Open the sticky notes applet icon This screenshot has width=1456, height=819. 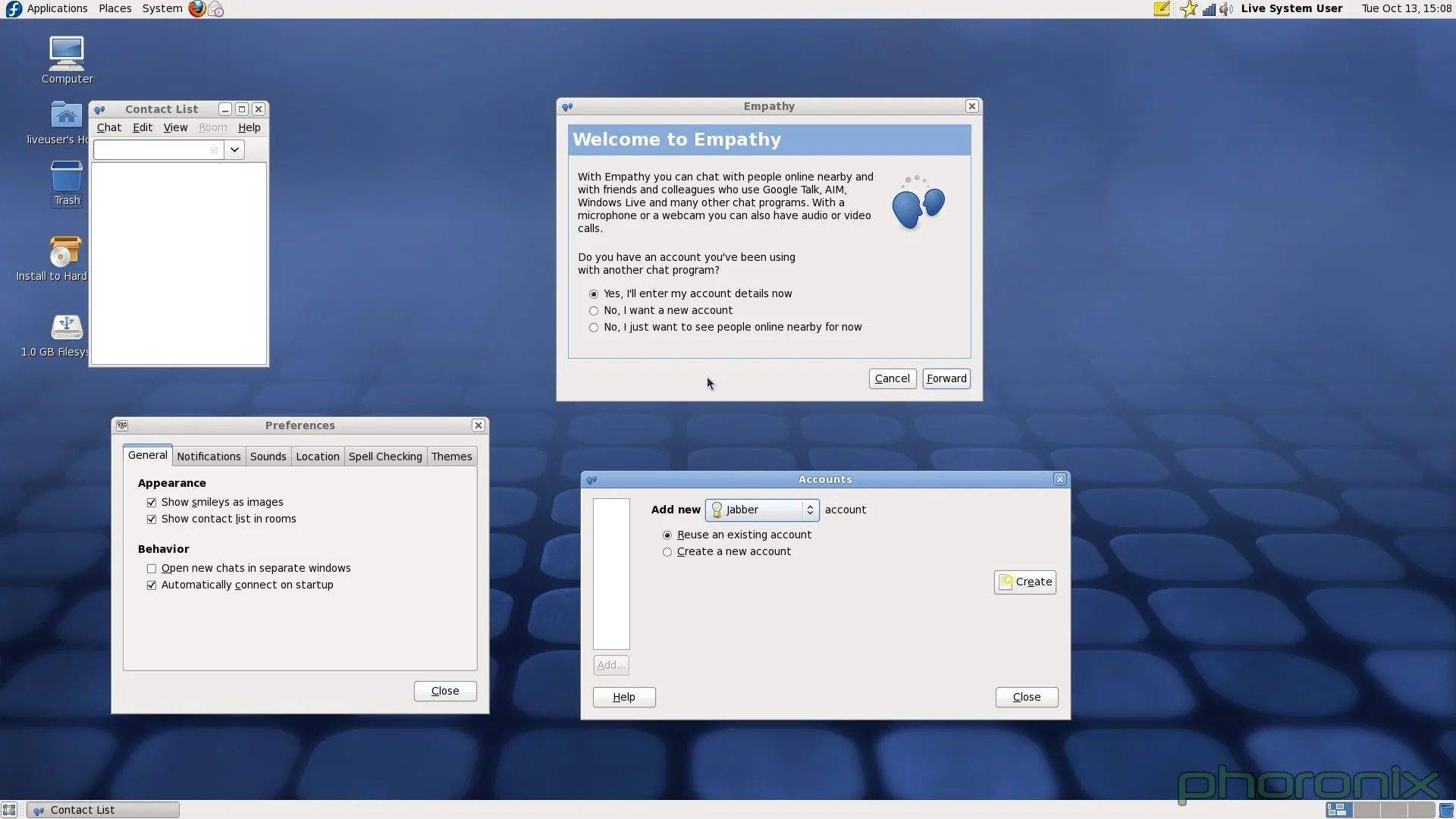click(1162, 8)
